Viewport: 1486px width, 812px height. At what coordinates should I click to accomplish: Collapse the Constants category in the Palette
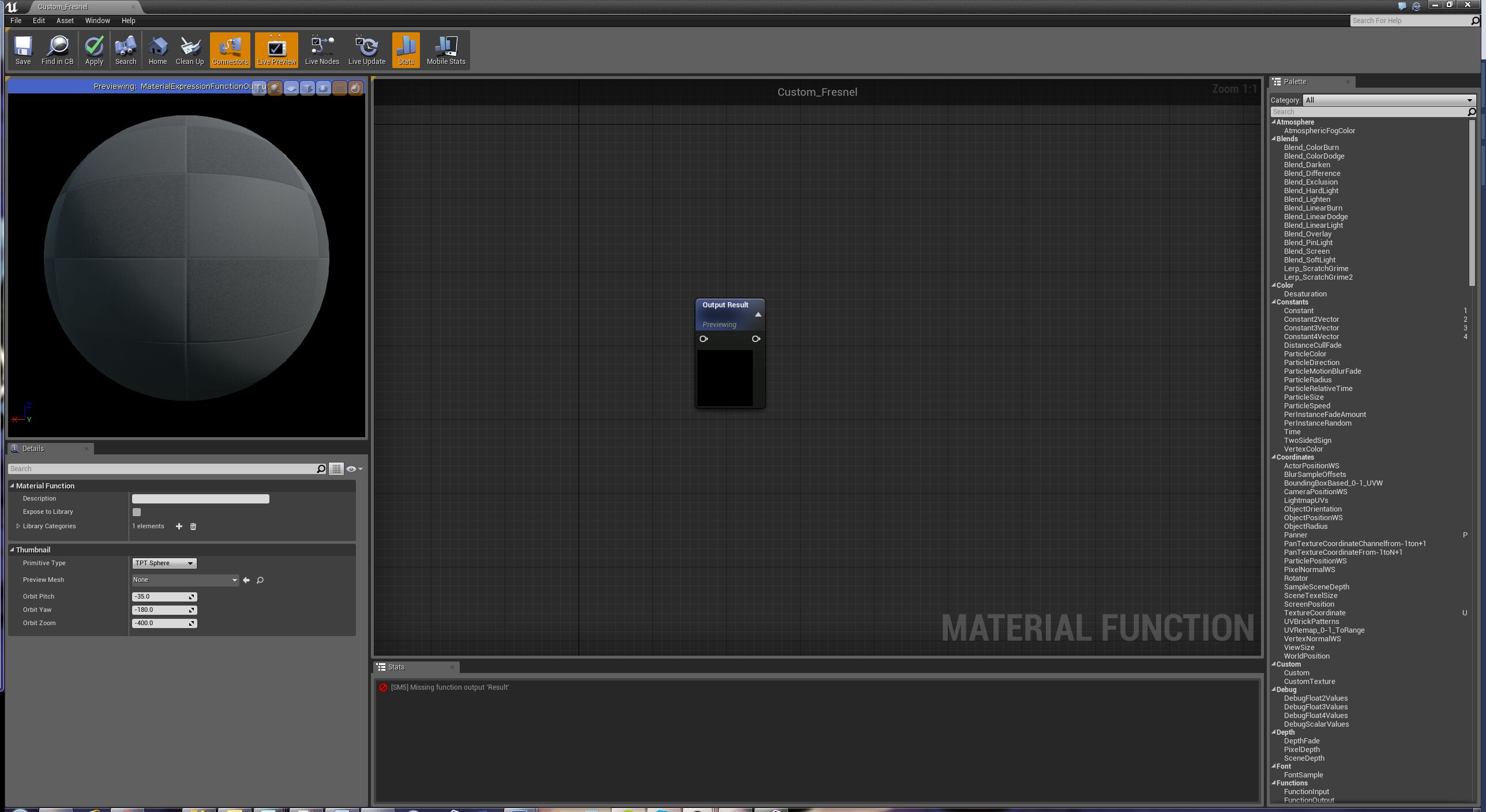pyautogui.click(x=1274, y=302)
